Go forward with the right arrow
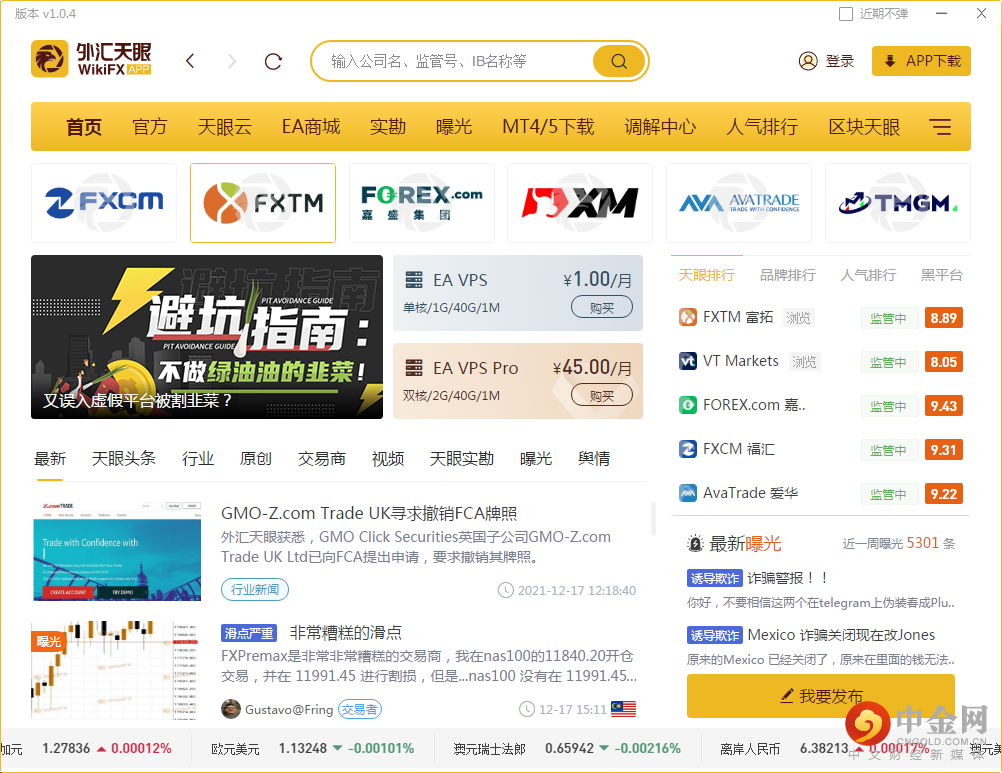This screenshot has height=773, width=1002. pos(232,61)
